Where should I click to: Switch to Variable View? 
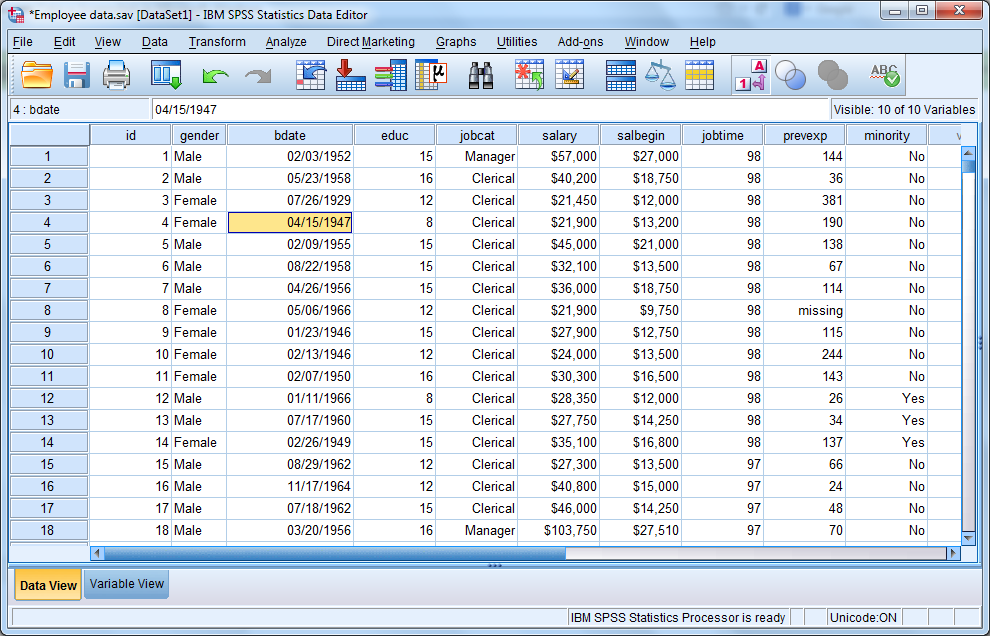(125, 584)
